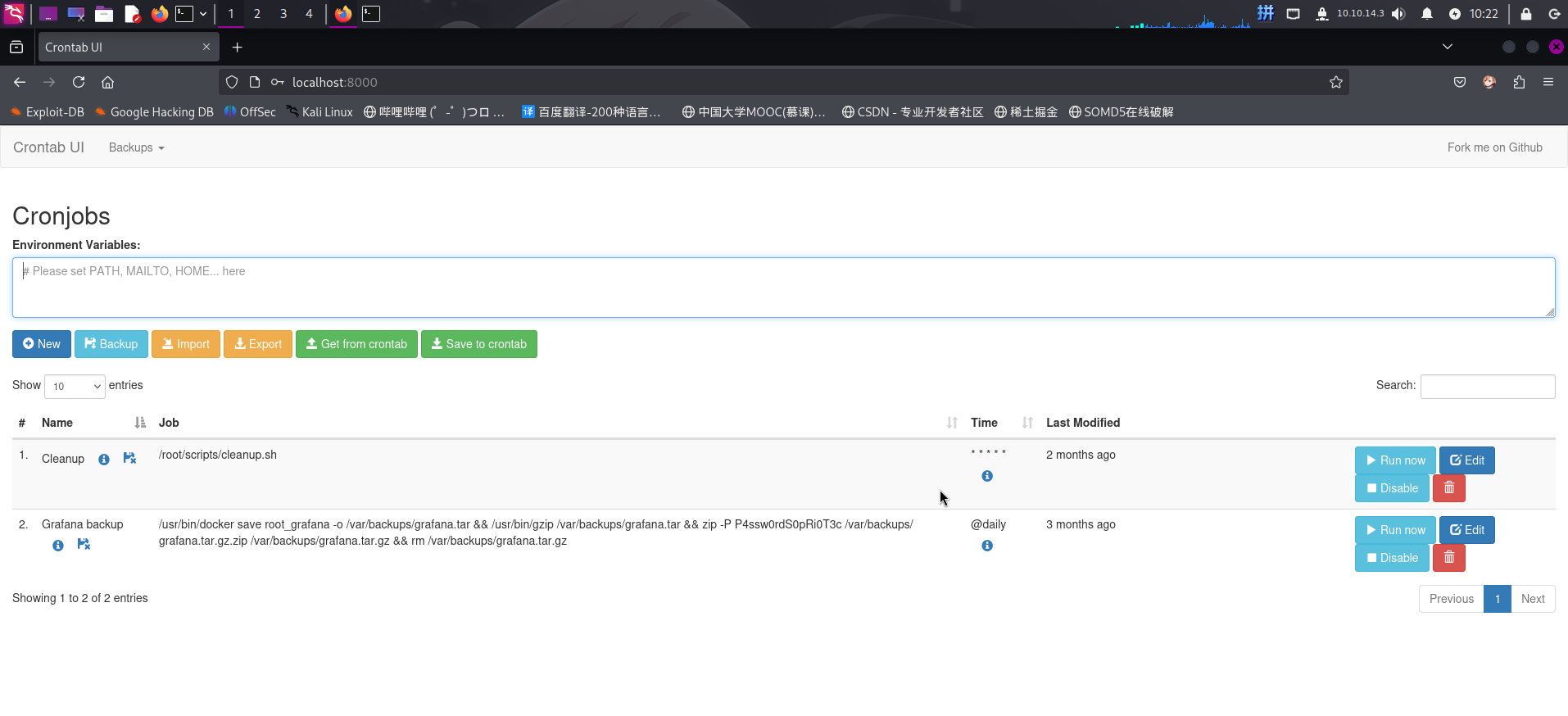Delete the Grafana backup job with the trash button
Screen dimensions: 1568x716
[x=1448, y=558]
